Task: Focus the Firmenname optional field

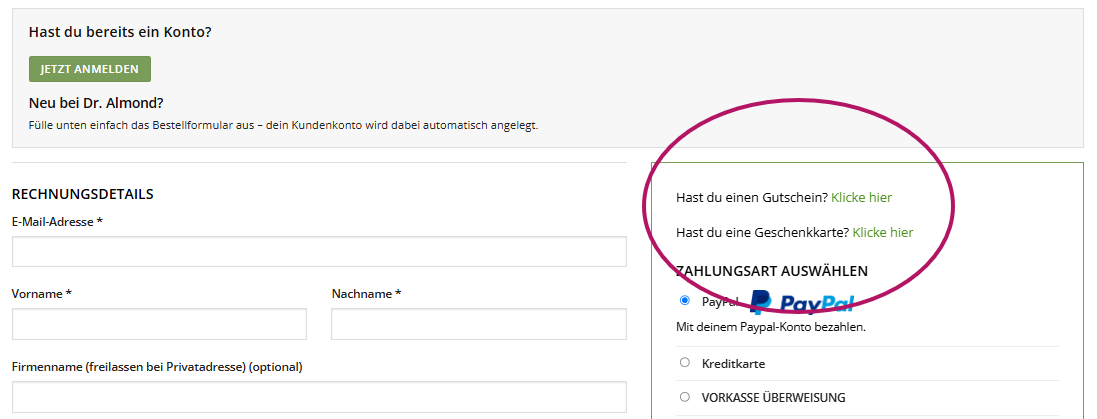Action: pos(319,397)
